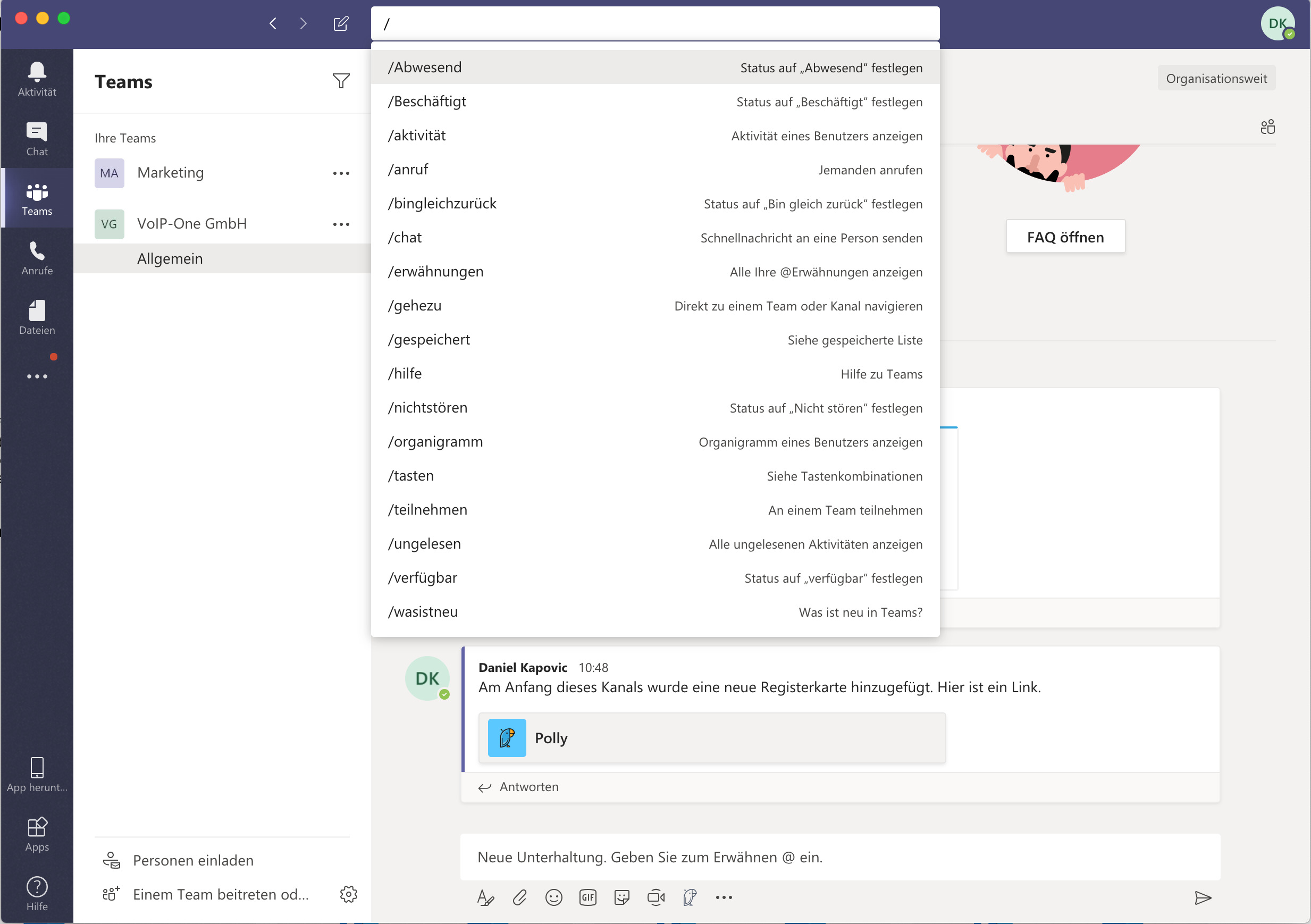Click the Organisationsweit label

tap(1216, 78)
